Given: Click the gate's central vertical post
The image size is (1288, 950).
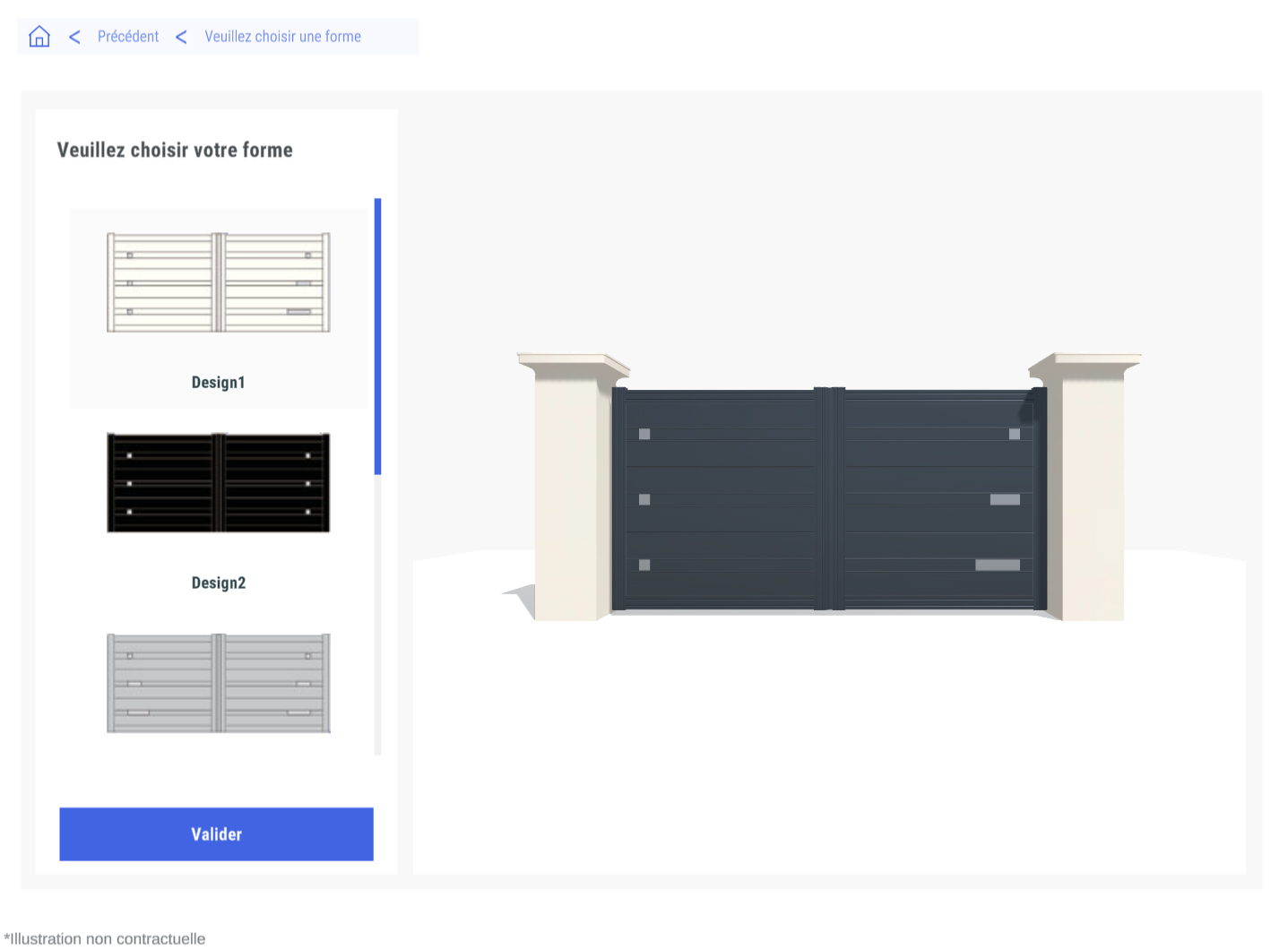Looking at the screenshot, I should point(829,499).
